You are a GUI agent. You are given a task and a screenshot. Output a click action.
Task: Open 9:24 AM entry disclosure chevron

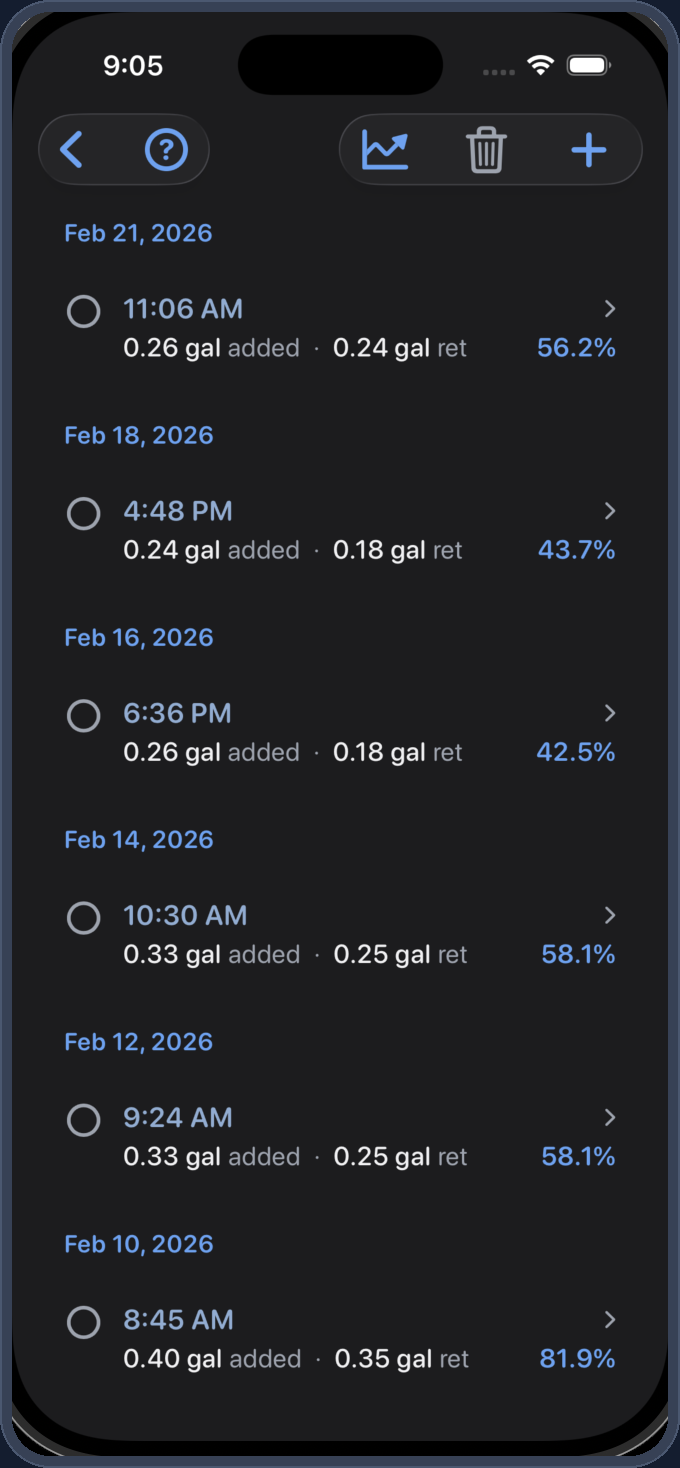[610, 1117]
